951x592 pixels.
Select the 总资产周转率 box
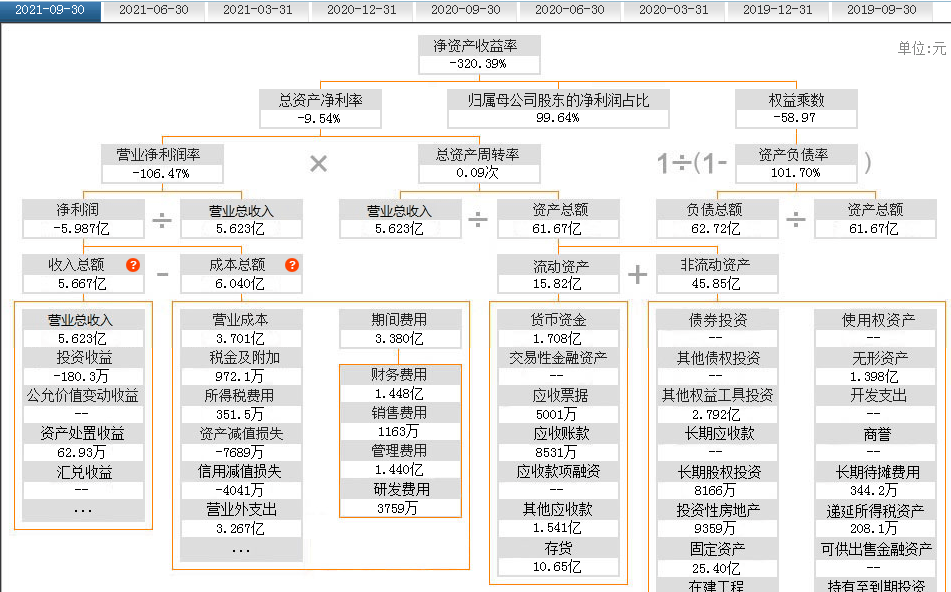click(478, 163)
